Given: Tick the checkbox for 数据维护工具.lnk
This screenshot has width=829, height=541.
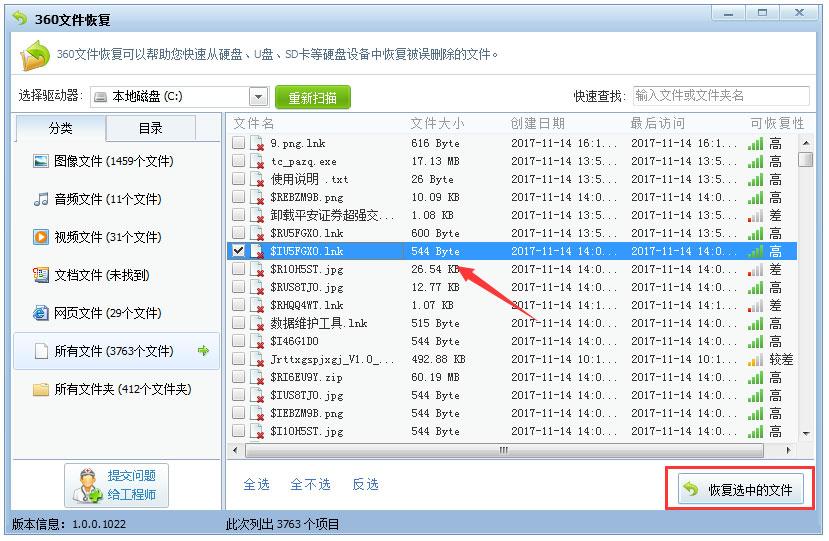Looking at the screenshot, I should [x=238, y=323].
